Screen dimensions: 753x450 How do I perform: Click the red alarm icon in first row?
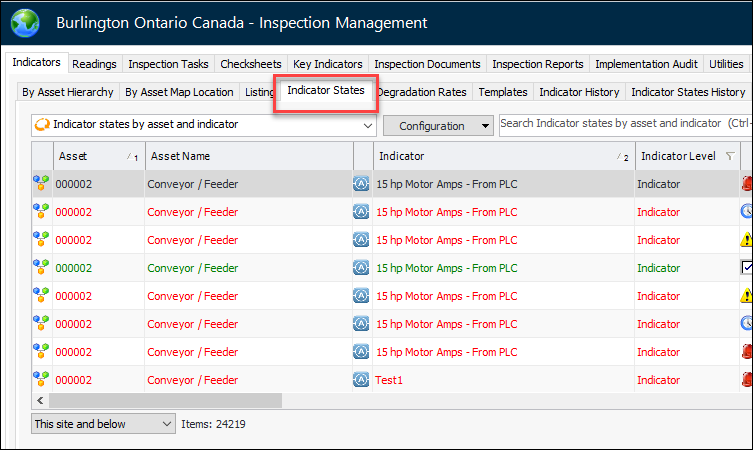[746, 184]
